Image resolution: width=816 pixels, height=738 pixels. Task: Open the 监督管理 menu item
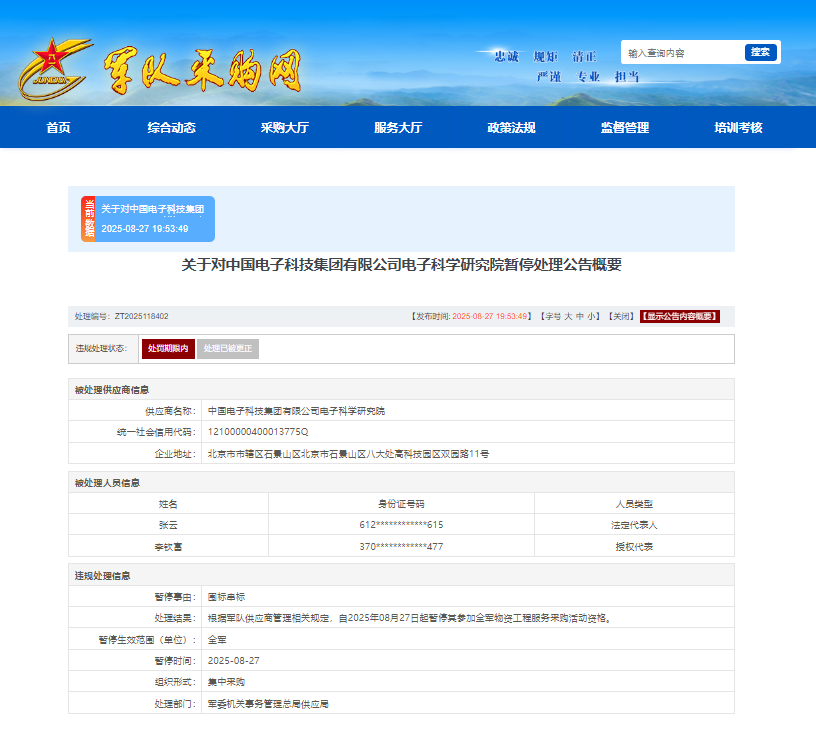coord(625,128)
